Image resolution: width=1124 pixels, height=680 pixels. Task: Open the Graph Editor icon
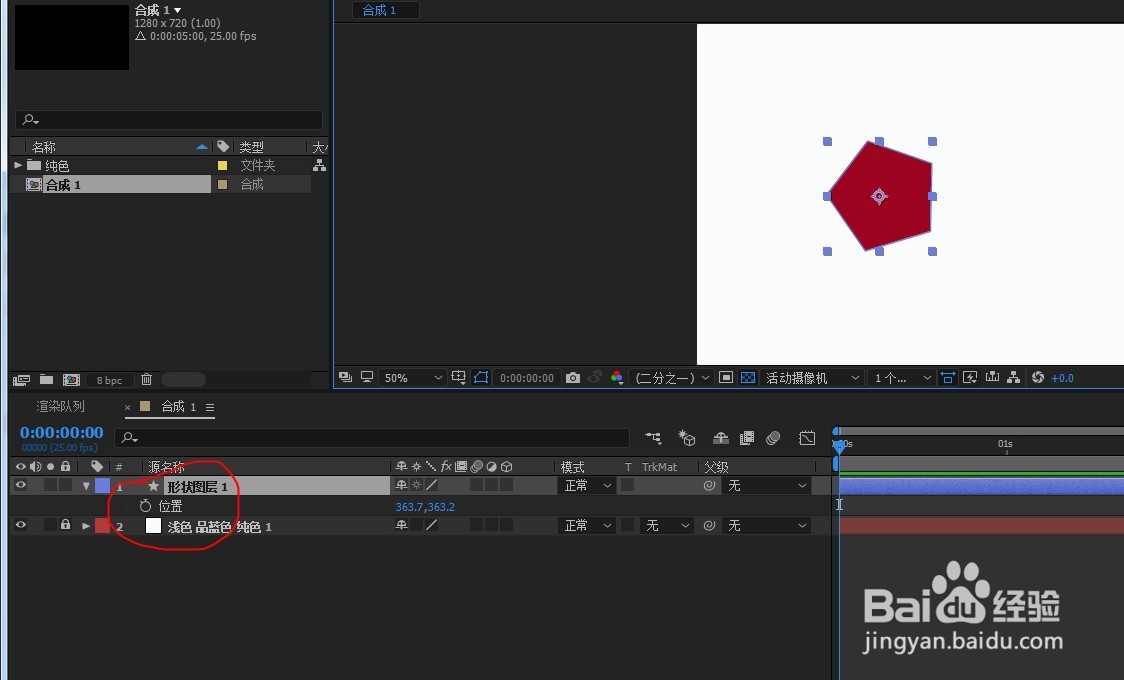pyautogui.click(x=807, y=437)
